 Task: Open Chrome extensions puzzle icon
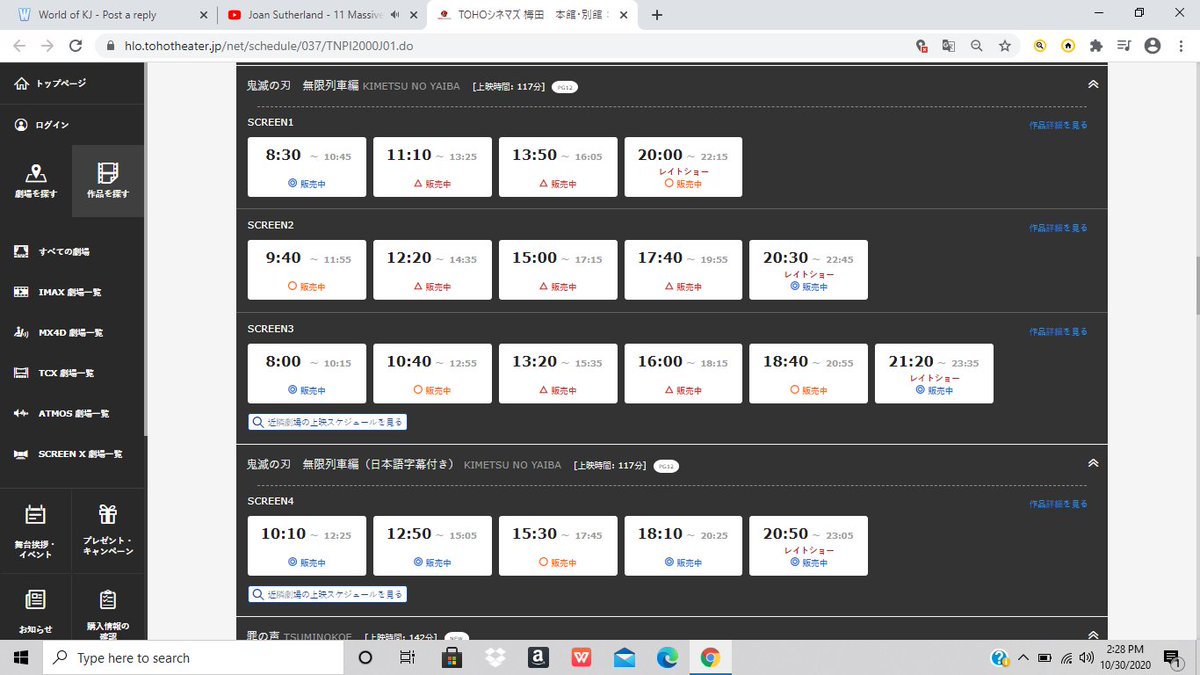click(1096, 46)
